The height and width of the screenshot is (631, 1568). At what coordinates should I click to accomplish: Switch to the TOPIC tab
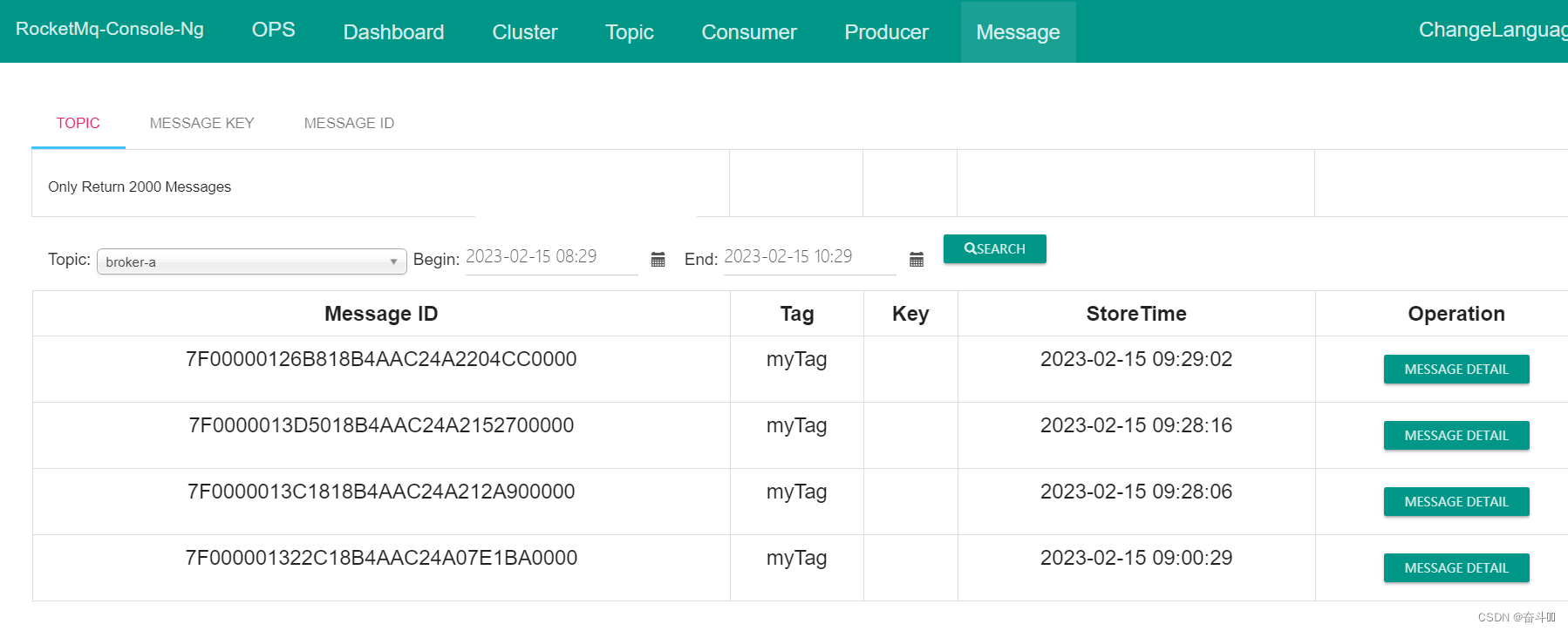tap(78, 123)
